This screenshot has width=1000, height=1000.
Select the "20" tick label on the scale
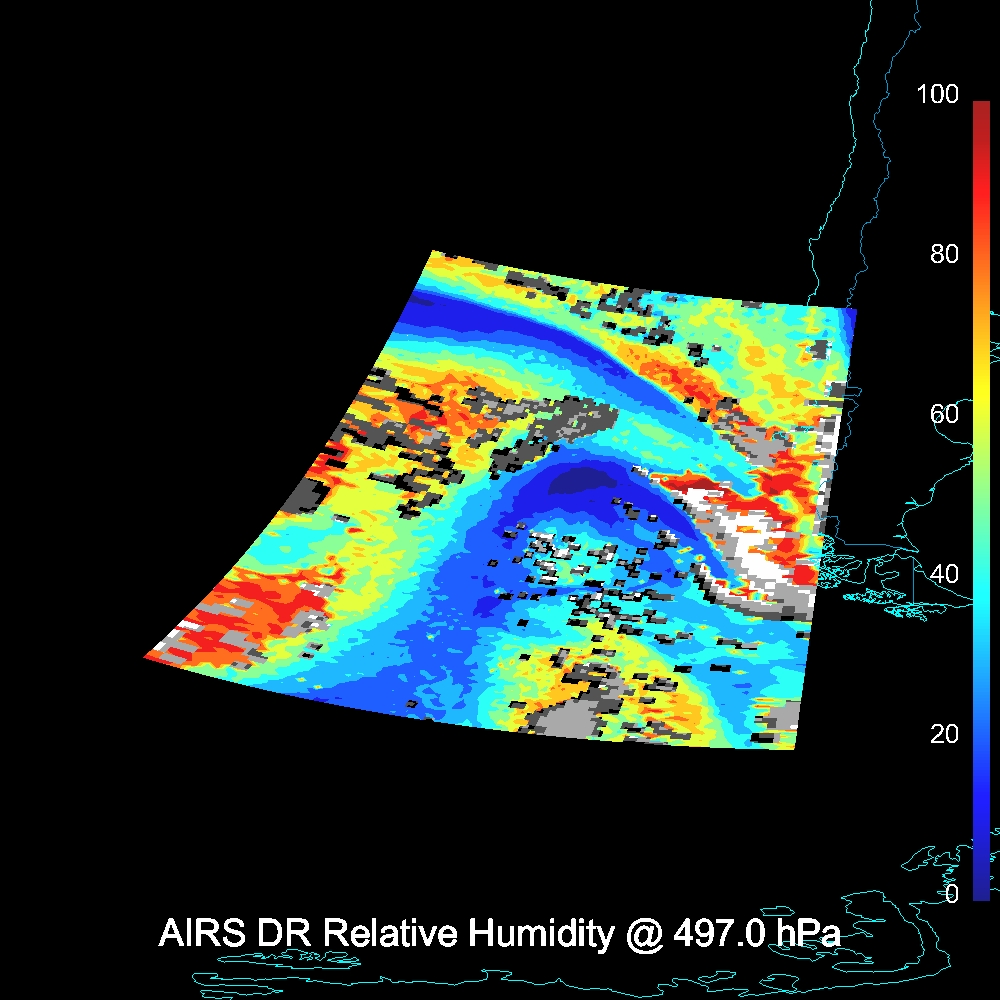[x=943, y=734]
